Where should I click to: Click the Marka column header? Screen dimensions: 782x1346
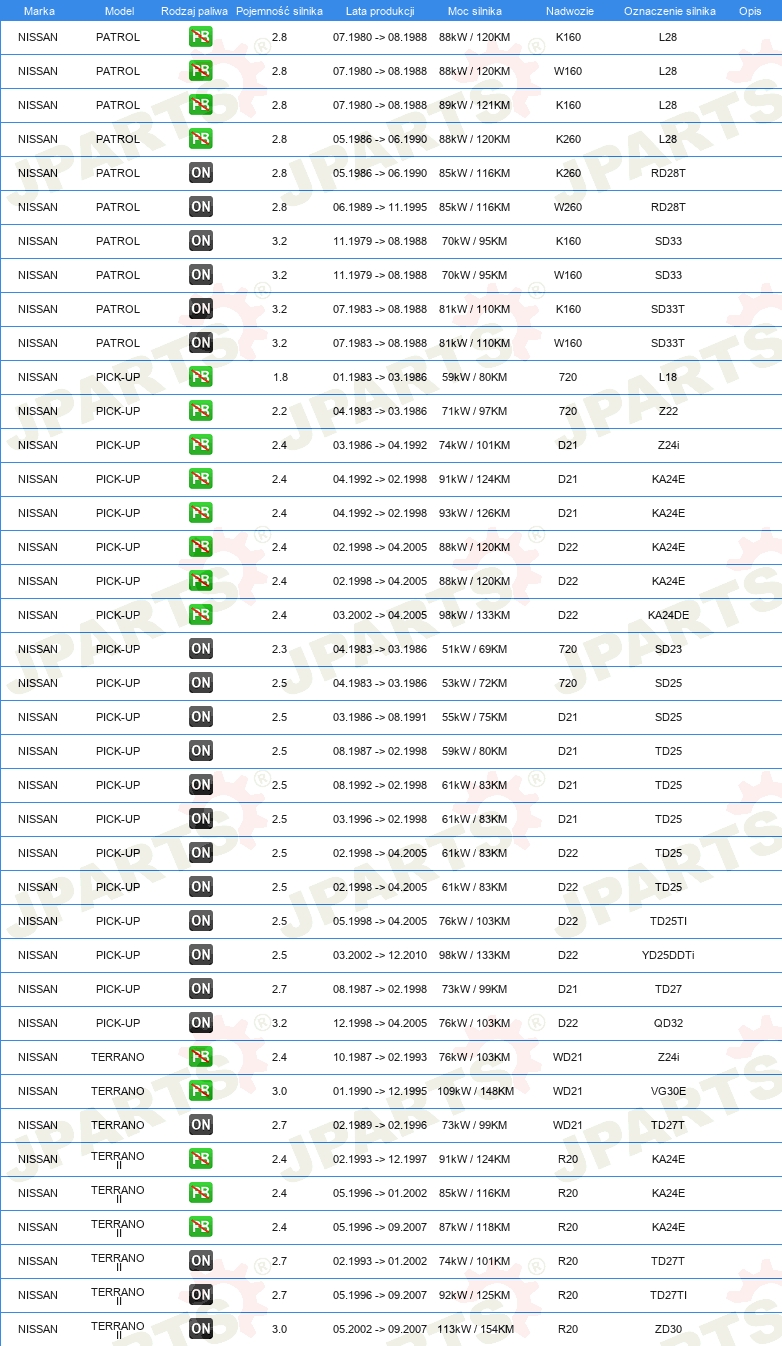39,11
